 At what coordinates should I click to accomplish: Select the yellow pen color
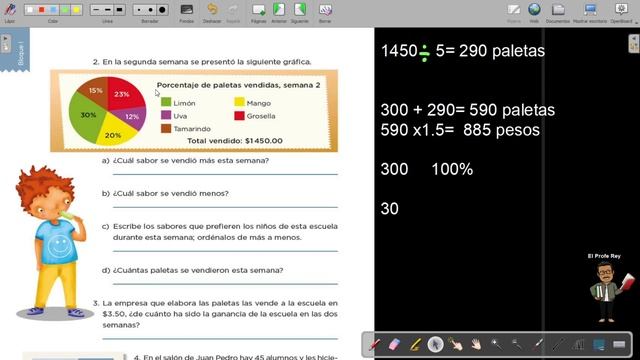tap(76, 10)
